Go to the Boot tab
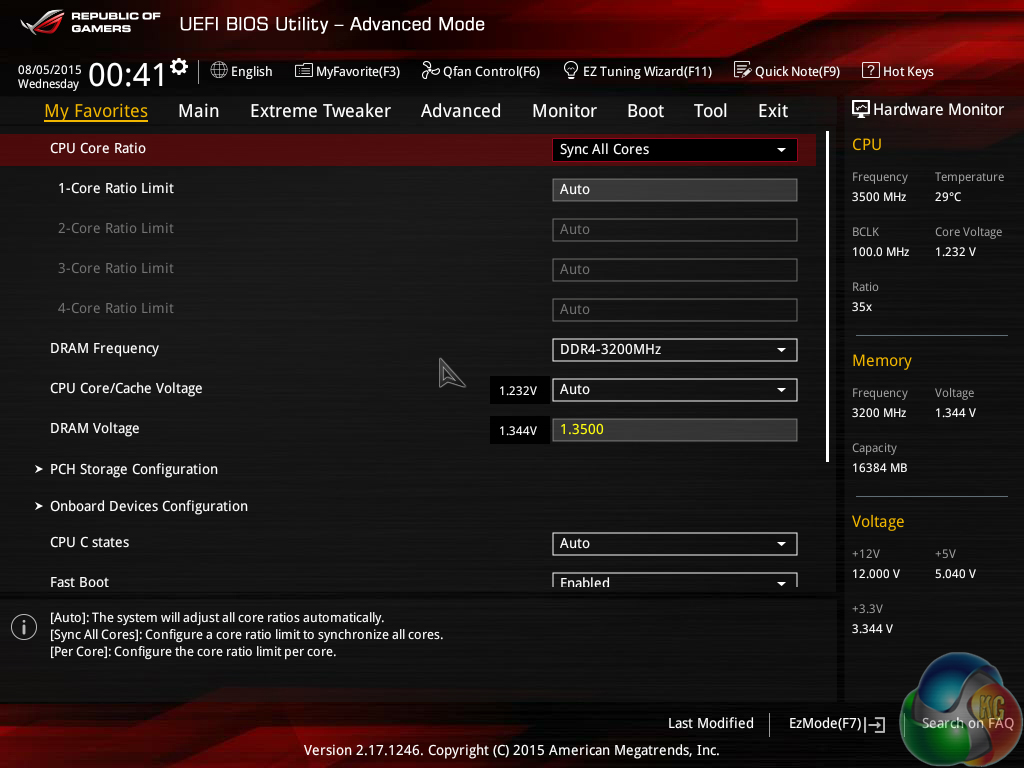 coord(645,111)
